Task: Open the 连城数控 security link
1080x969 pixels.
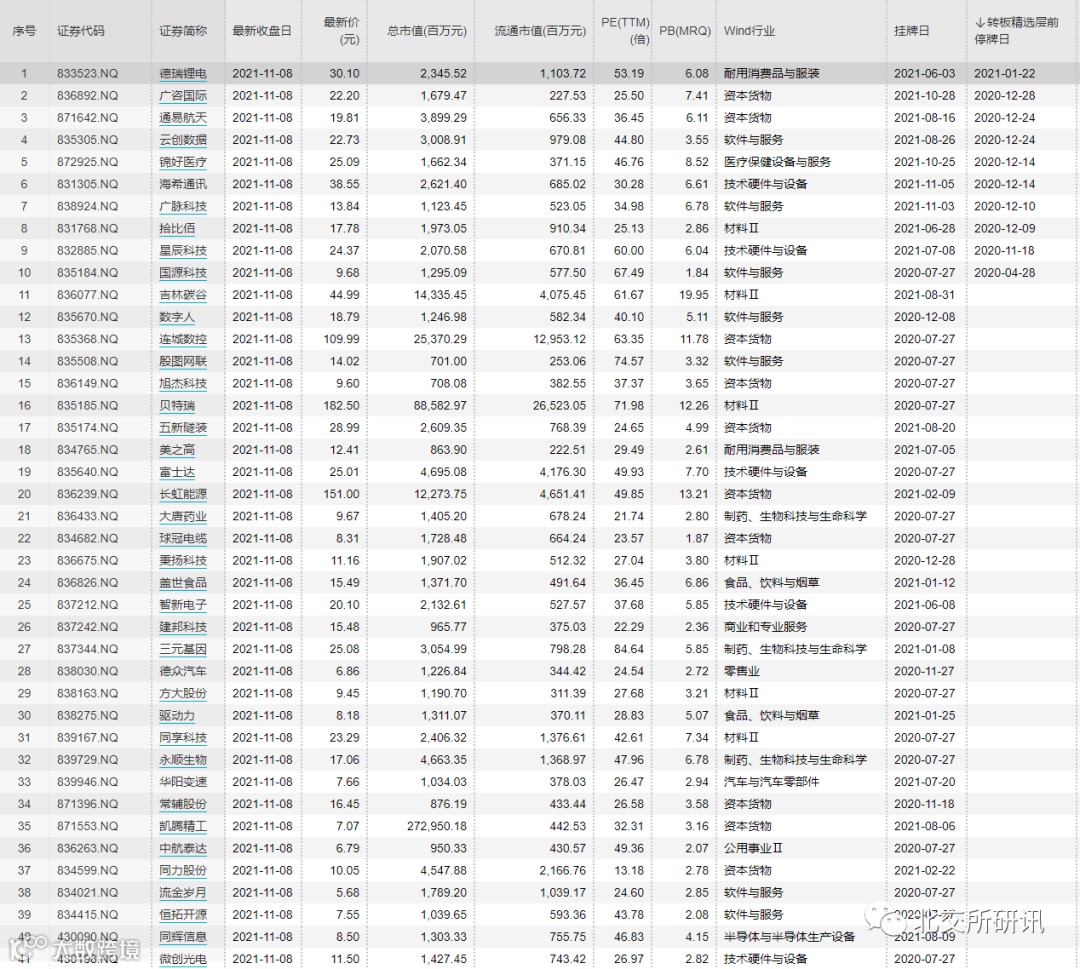Action: tap(183, 339)
